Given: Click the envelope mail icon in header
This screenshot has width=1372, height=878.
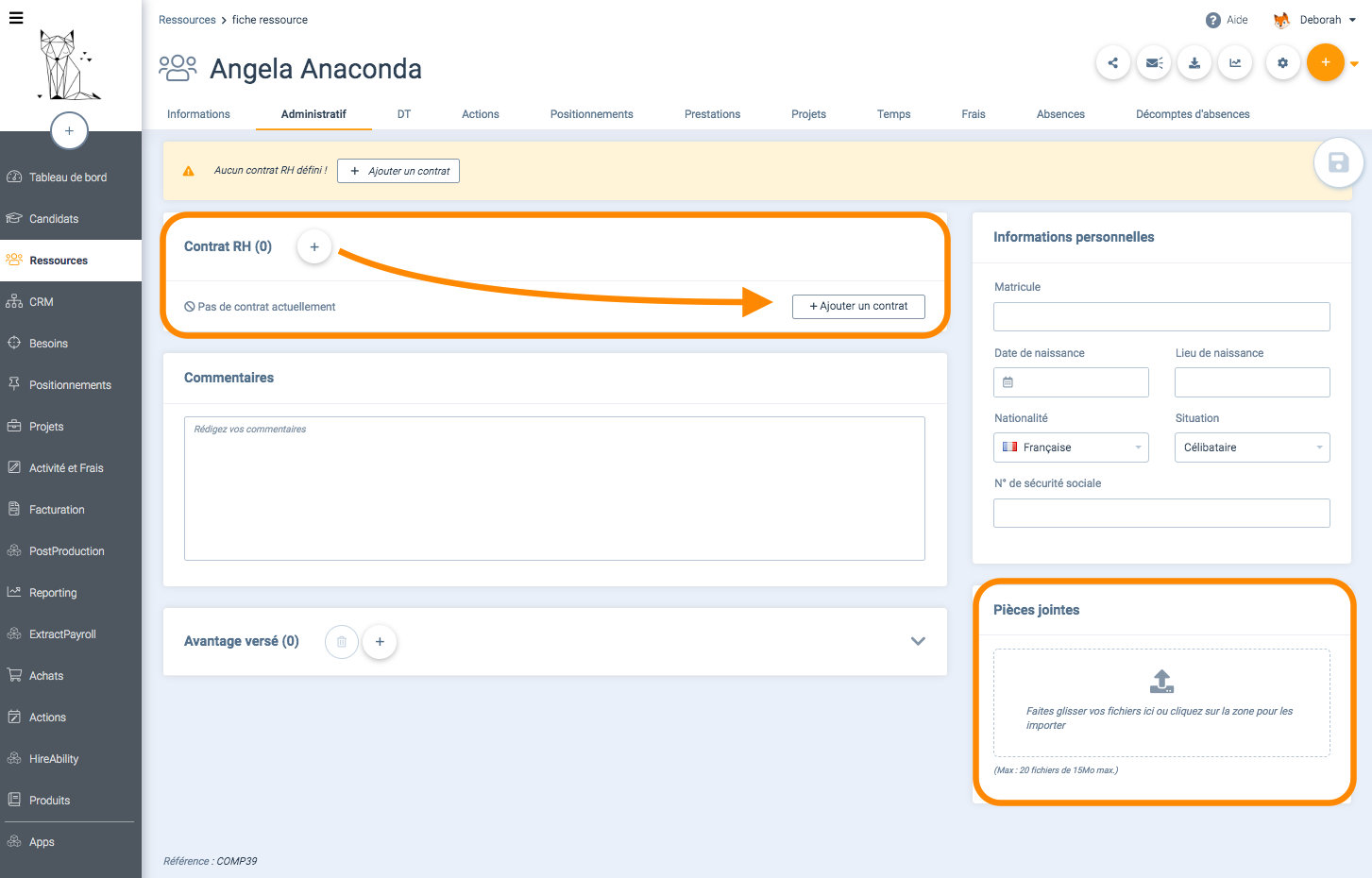Looking at the screenshot, I should 1154,63.
